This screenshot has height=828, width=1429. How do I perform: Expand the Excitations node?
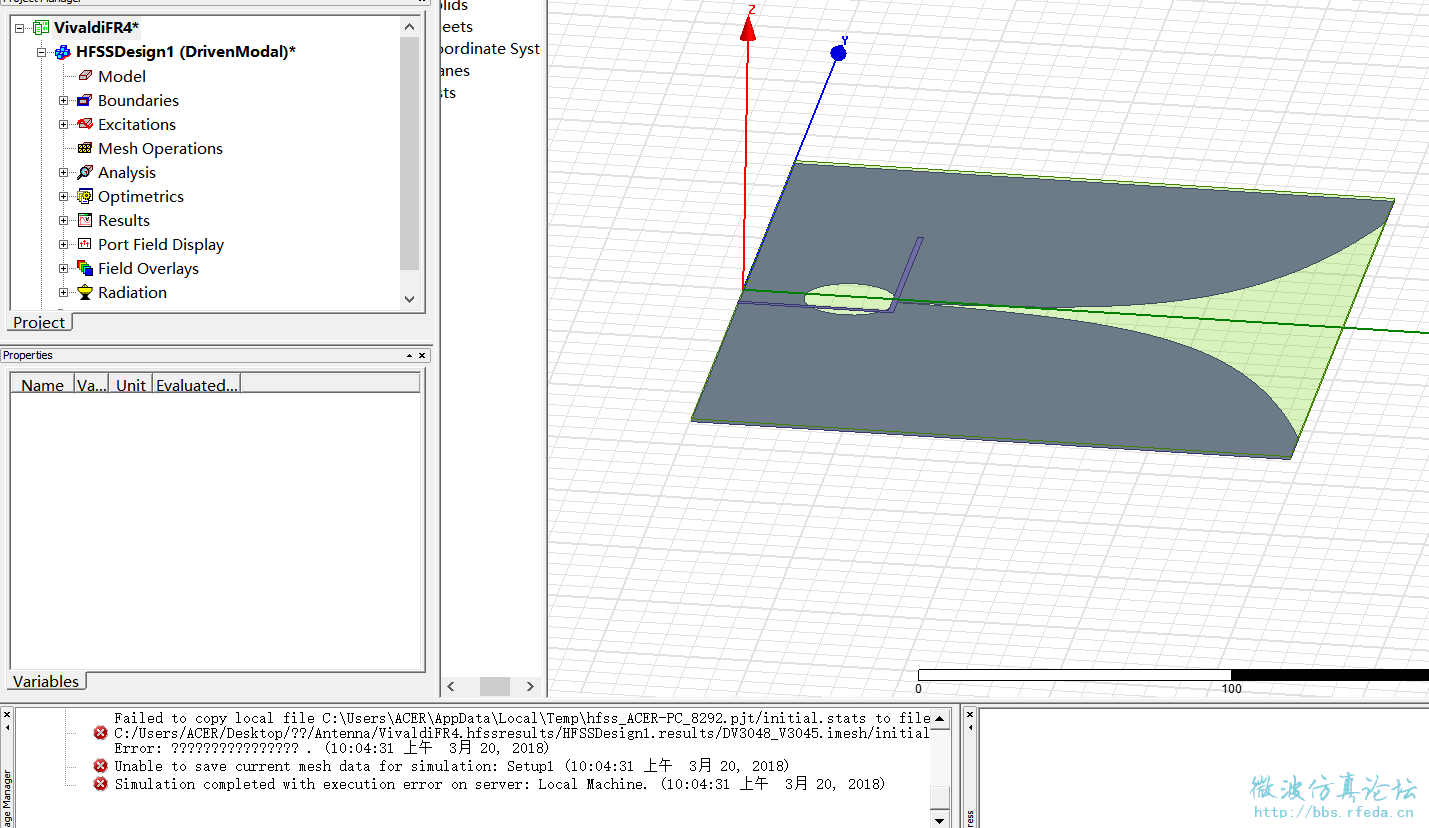pyautogui.click(x=64, y=124)
